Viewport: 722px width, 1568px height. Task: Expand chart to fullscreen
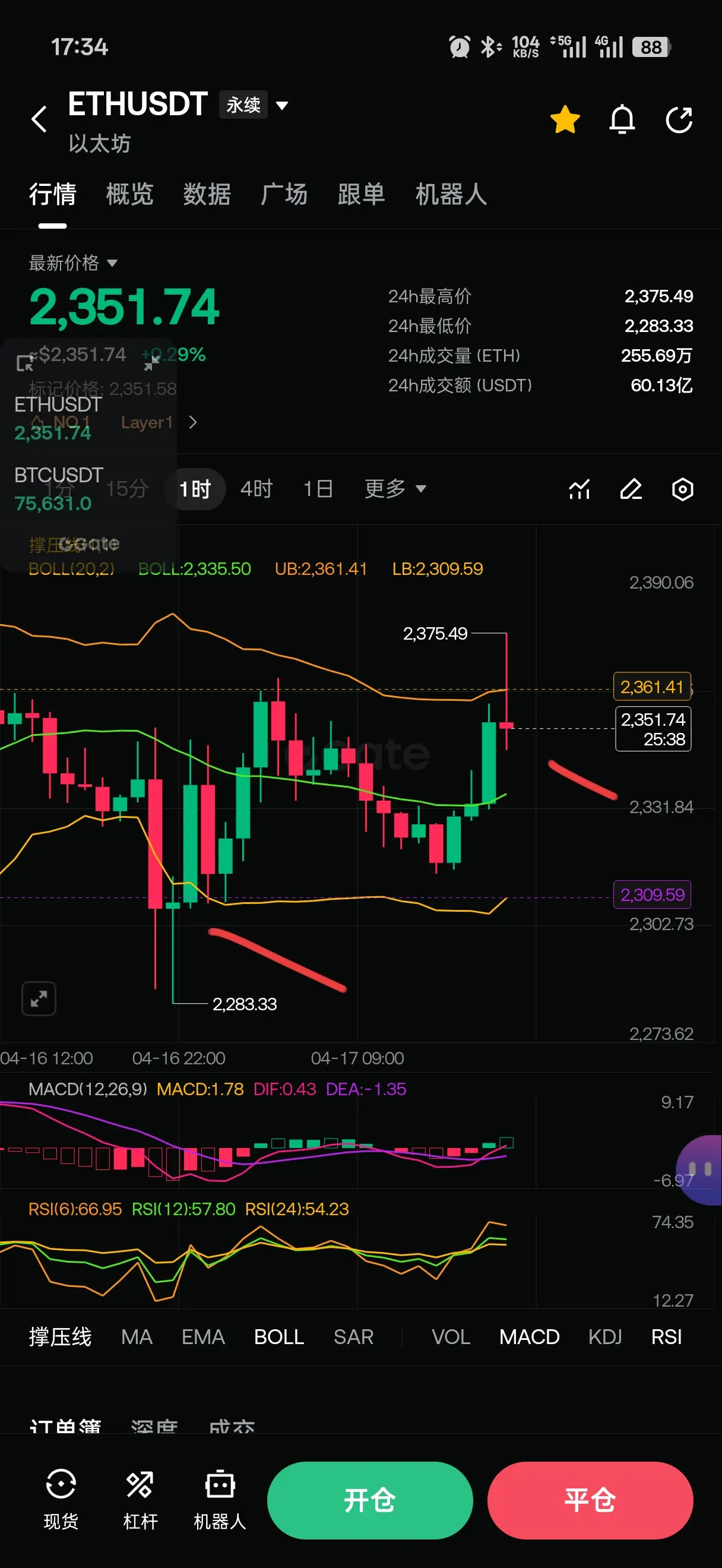click(39, 999)
